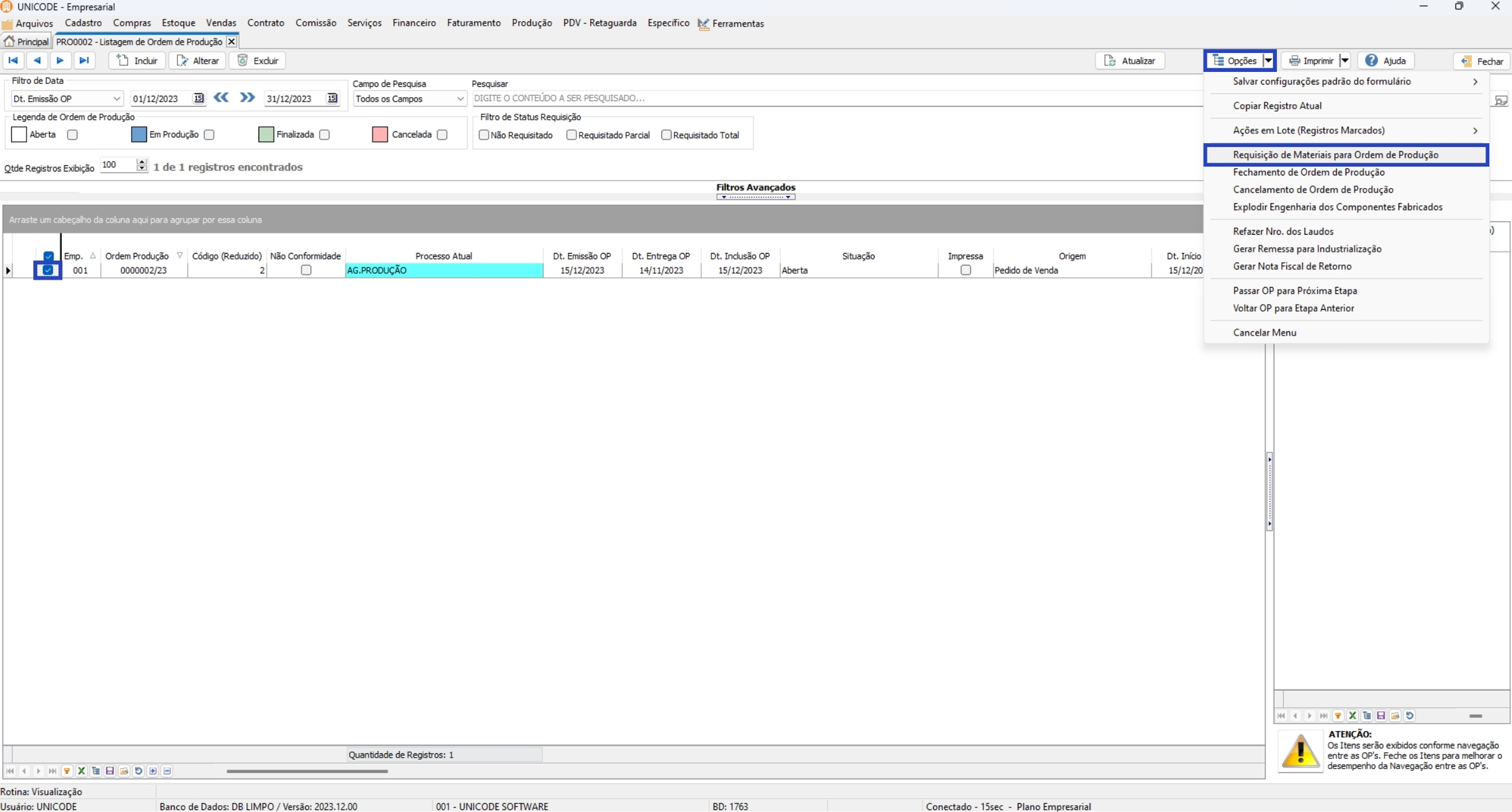
Task: Open the Dt. Emissão OP date filter dropdown
Action: coord(116,99)
